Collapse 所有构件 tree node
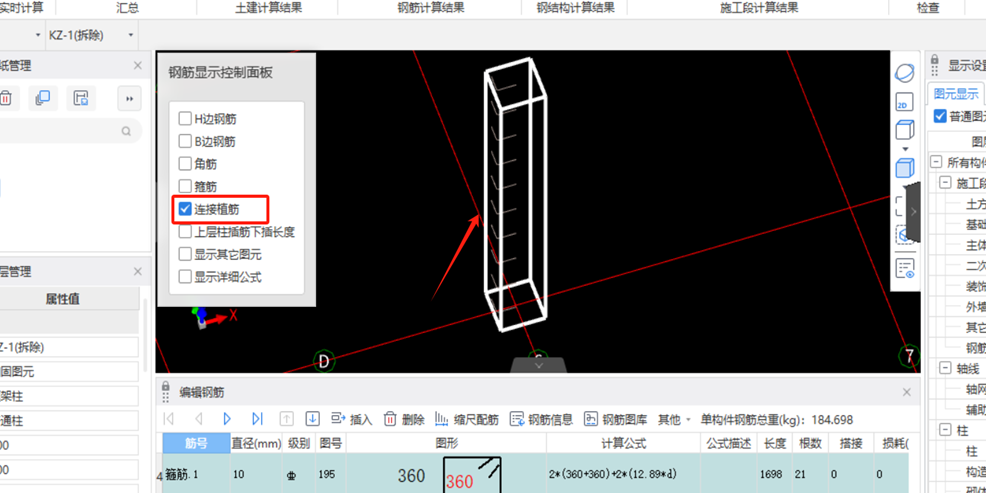 936,162
